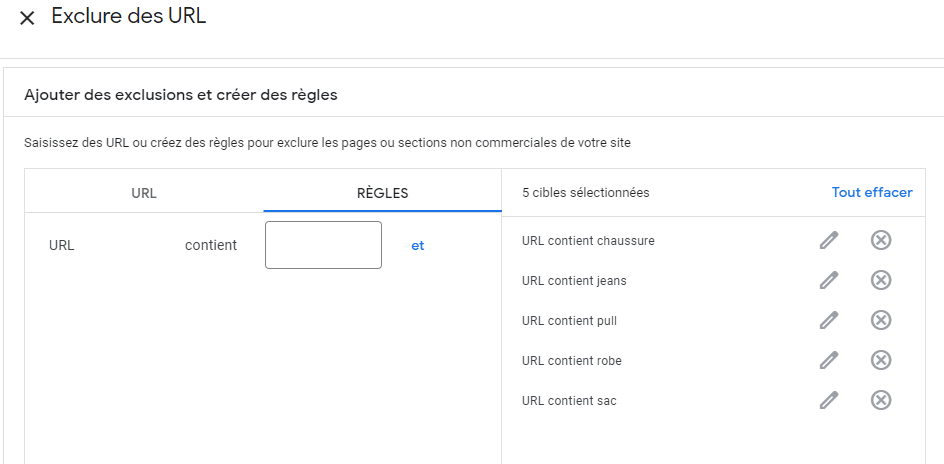Select the 'URL contient robe' list entry

(x=572, y=360)
